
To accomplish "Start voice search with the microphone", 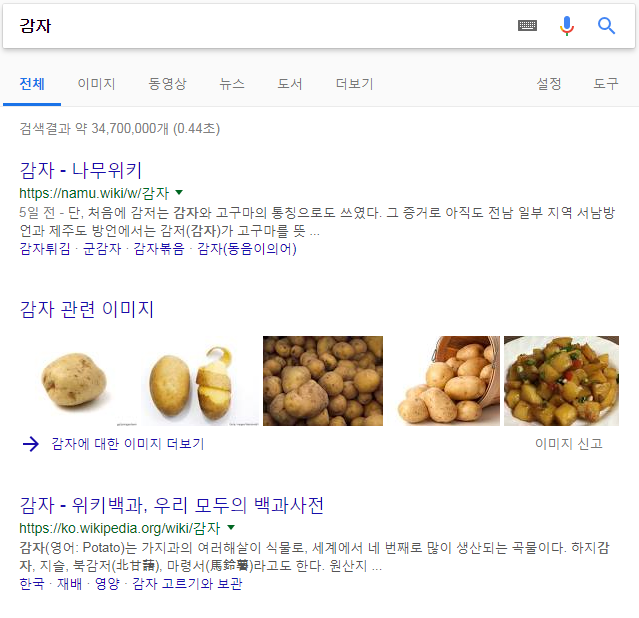I will pyautogui.click(x=566, y=26).
